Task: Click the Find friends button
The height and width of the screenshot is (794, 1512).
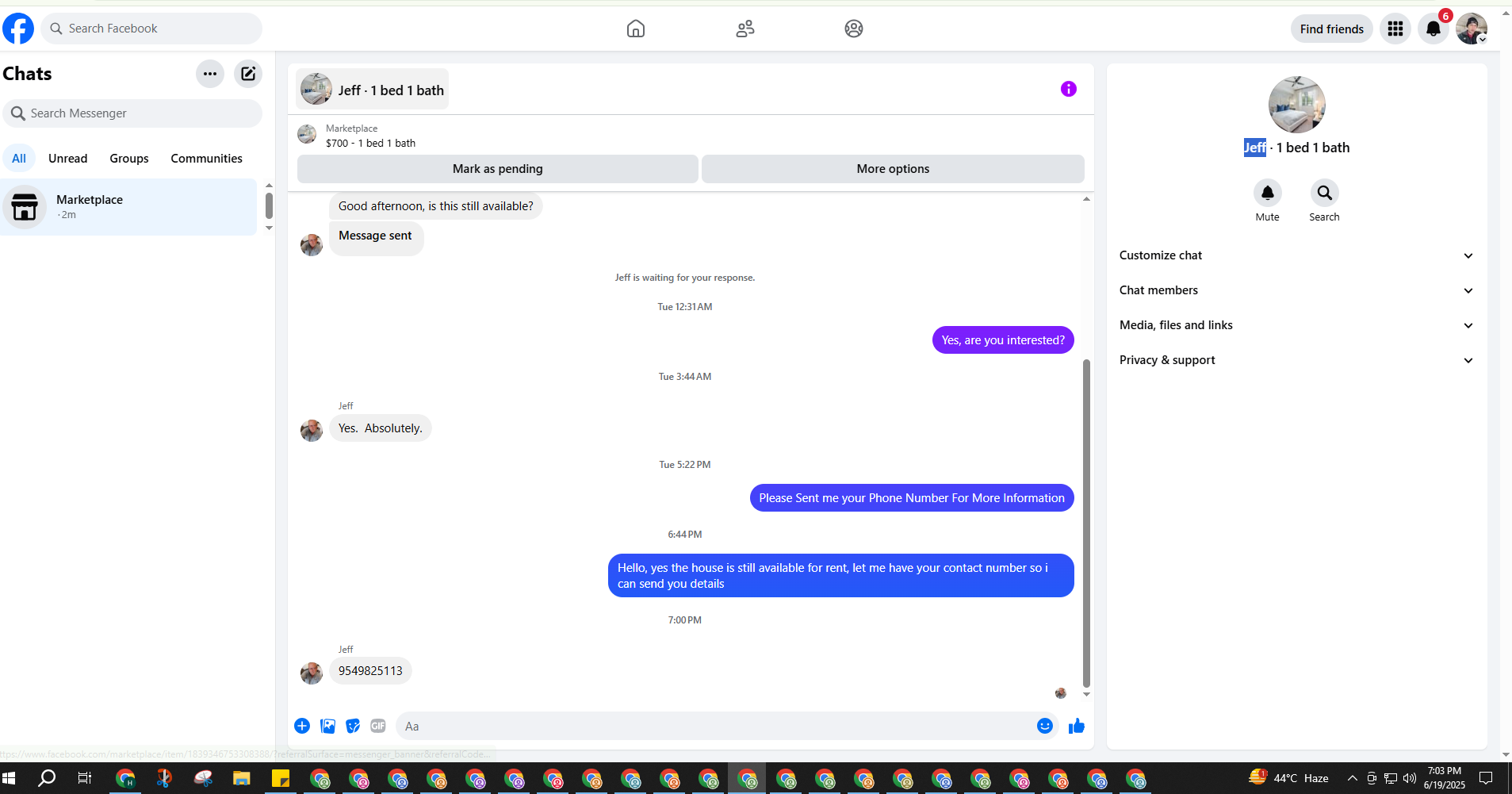Action: click(x=1332, y=29)
